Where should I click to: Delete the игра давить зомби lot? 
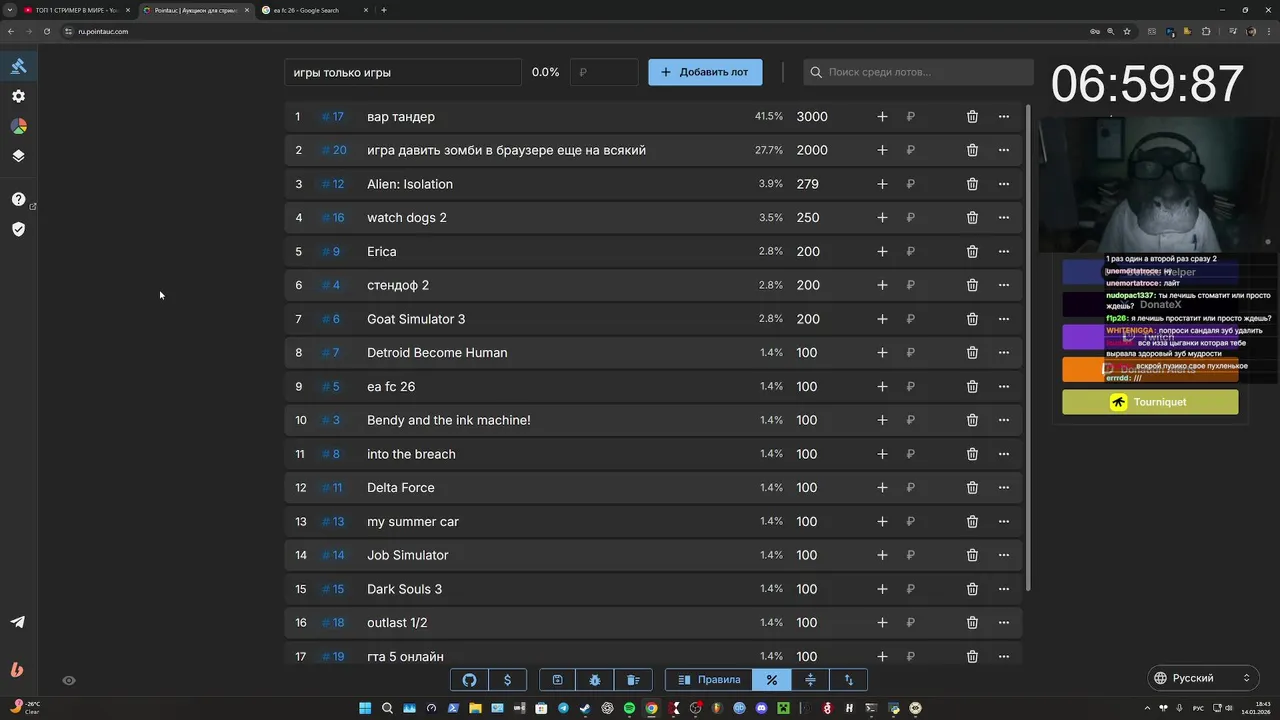972,150
